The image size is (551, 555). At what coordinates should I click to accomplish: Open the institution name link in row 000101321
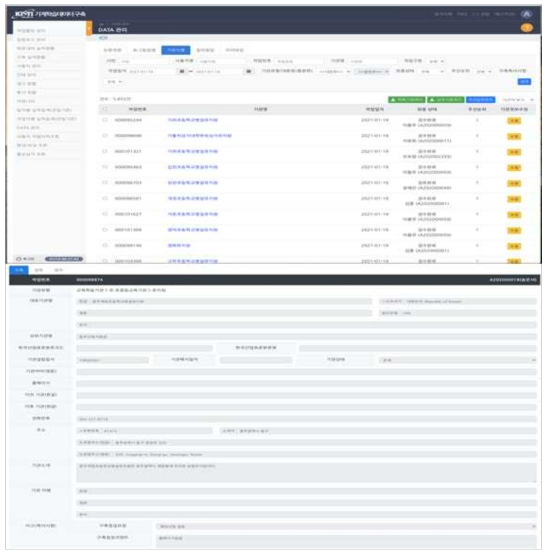(x=193, y=151)
